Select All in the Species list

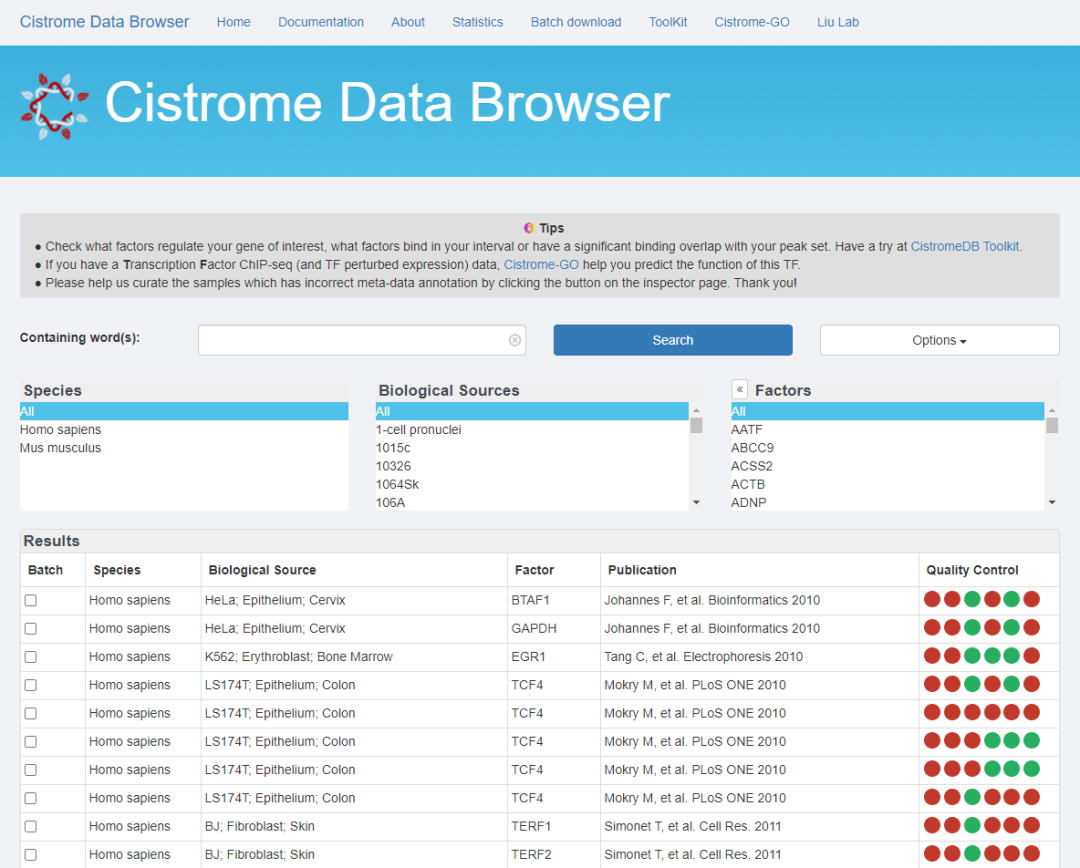[184, 411]
